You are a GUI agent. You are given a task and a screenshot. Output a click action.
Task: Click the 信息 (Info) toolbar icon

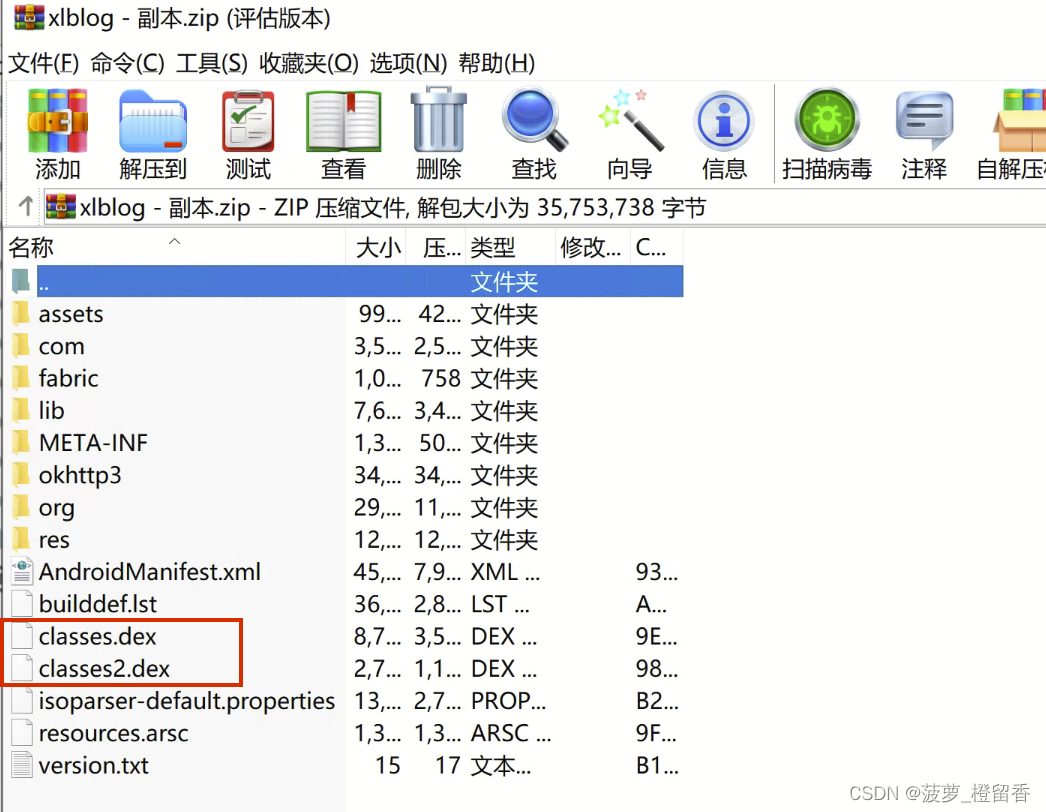click(724, 121)
